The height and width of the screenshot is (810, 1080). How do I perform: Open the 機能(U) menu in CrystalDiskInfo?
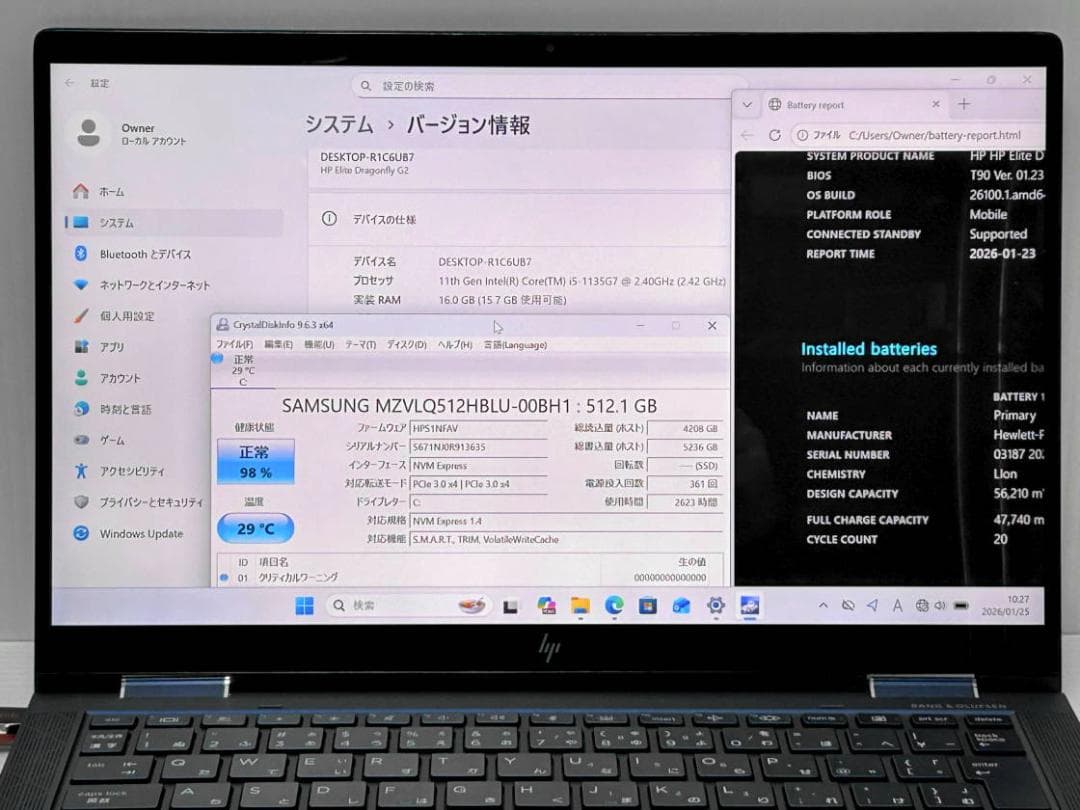[319, 344]
